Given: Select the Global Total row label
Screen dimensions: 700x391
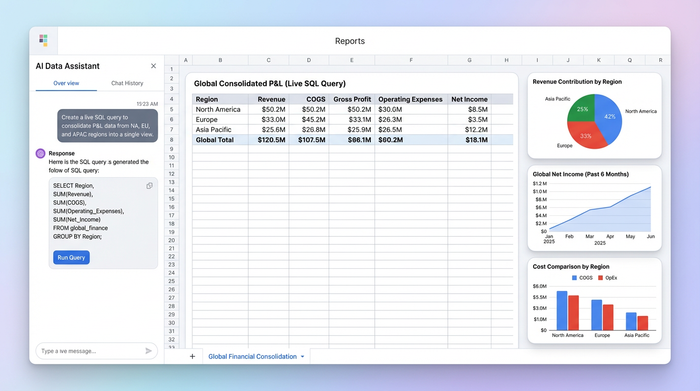Looking at the screenshot, I should click(x=215, y=140).
